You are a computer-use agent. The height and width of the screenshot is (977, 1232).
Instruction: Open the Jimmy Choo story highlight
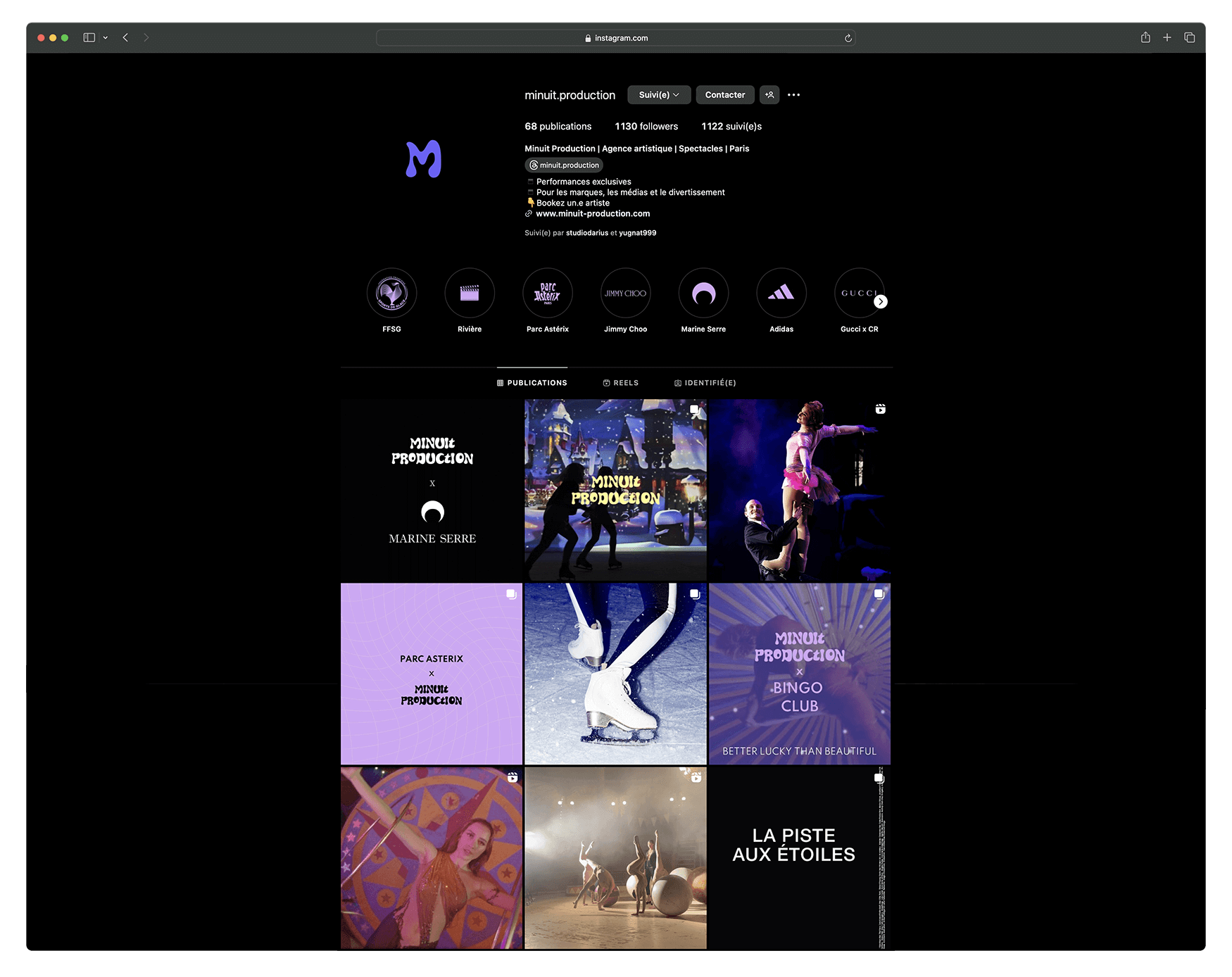point(625,294)
